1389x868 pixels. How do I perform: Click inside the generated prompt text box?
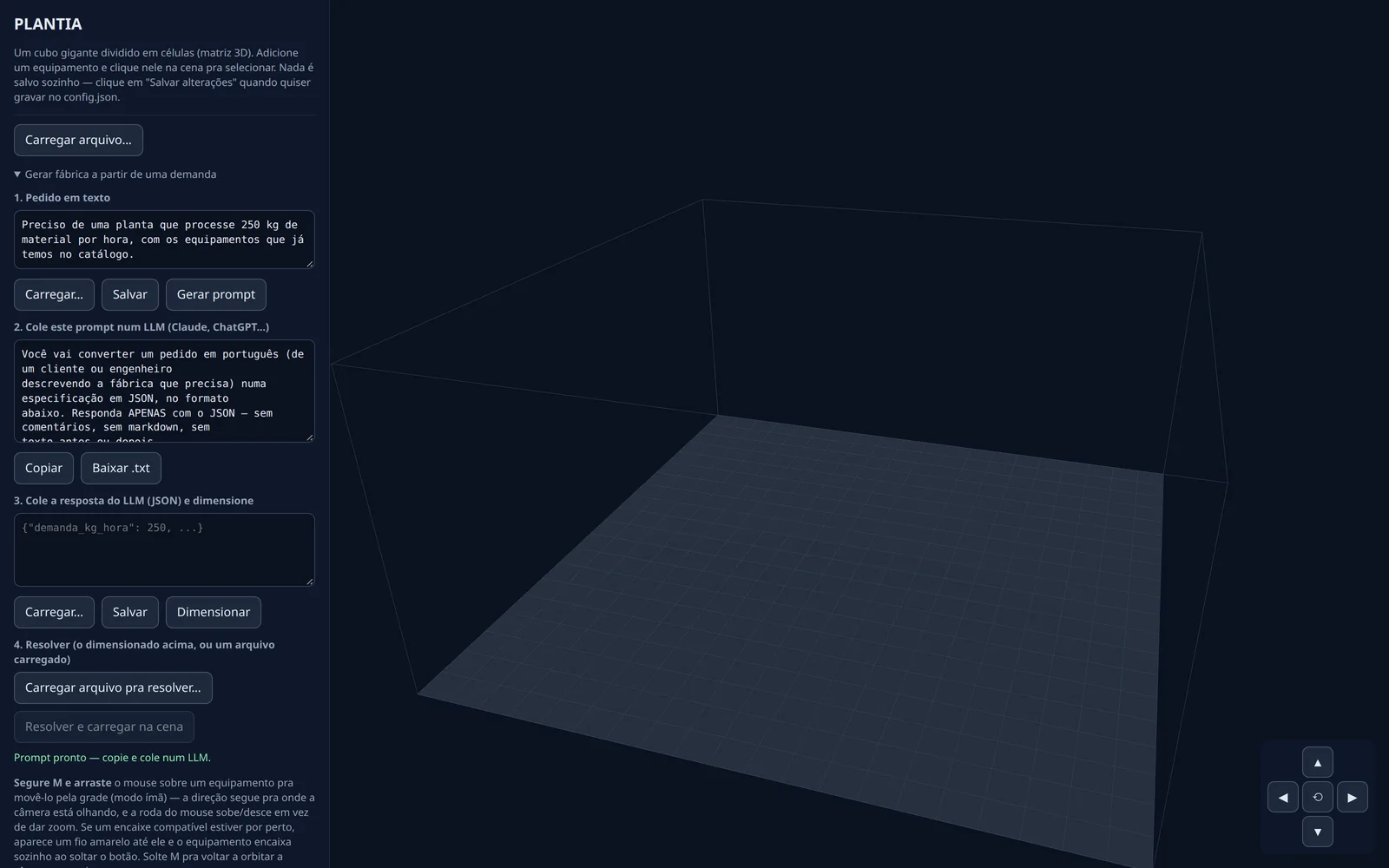(164, 391)
